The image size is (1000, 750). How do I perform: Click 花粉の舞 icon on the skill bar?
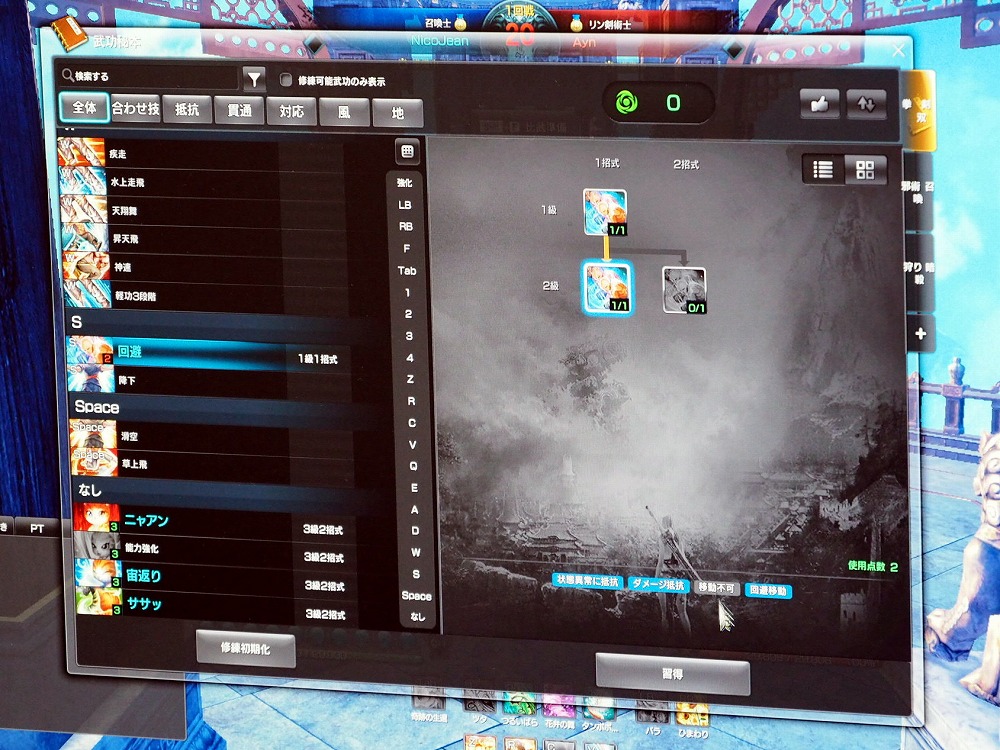559,705
